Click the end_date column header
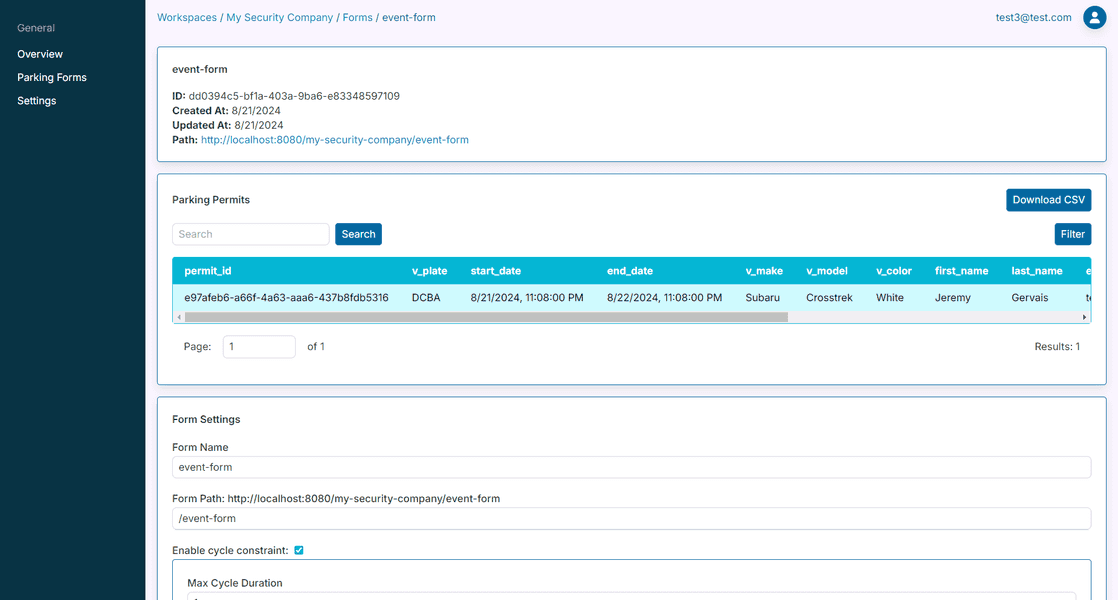This screenshot has width=1118, height=600. click(630, 271)
